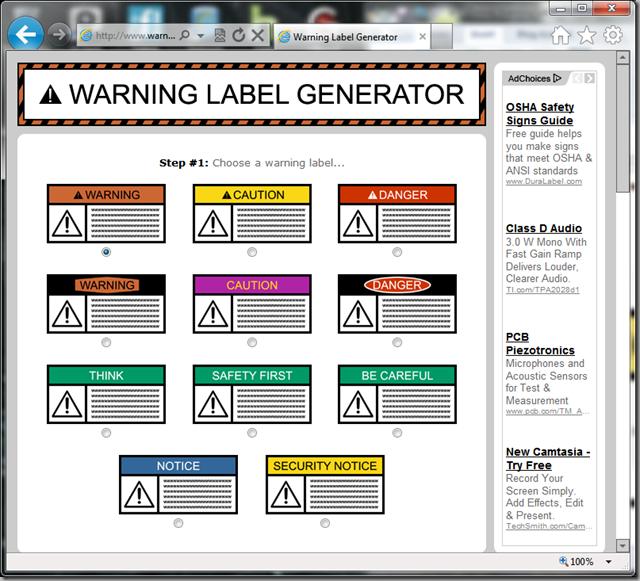Click the AdChoices expander arrow
Viewport: 640px width, 581px height.
click(x=557, y=78)
